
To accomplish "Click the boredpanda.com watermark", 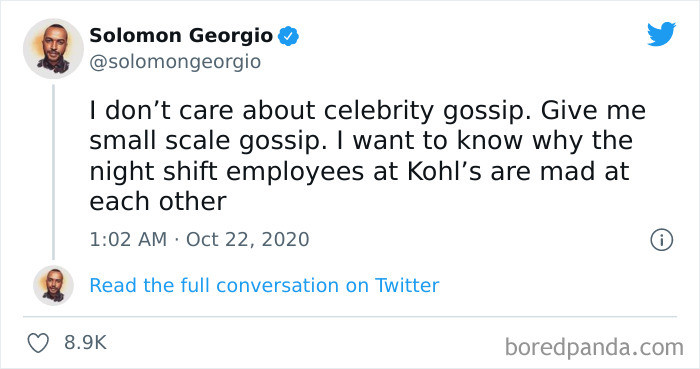I will (x=594, y=347).
